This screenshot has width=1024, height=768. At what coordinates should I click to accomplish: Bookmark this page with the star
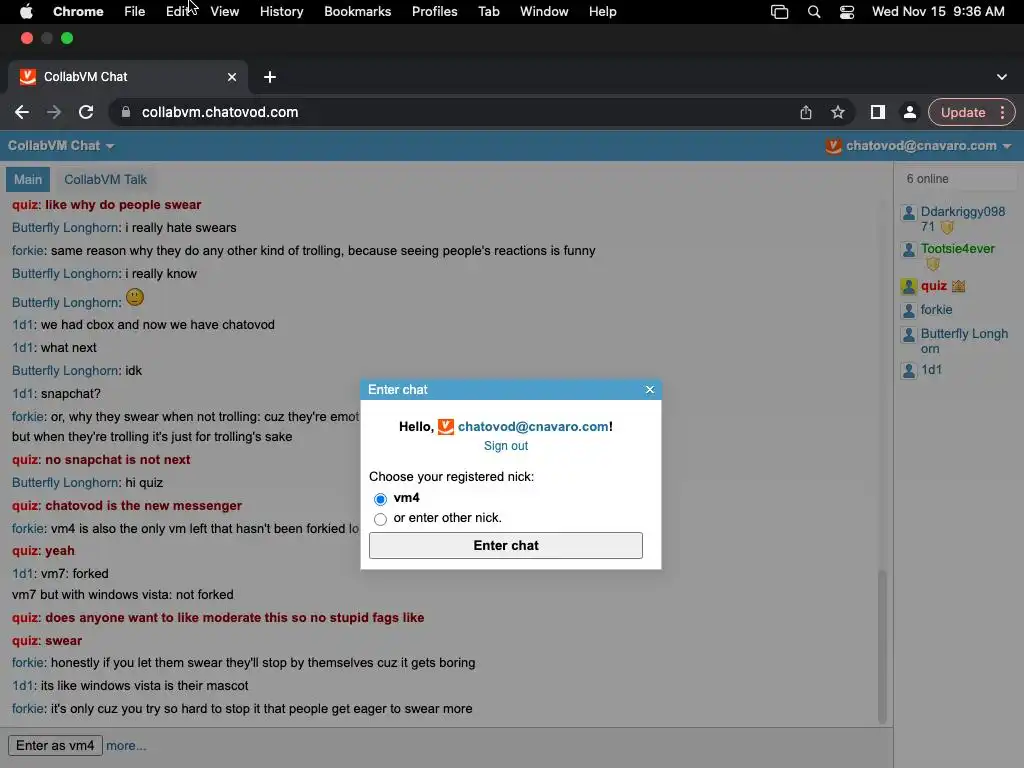point(838,112)
